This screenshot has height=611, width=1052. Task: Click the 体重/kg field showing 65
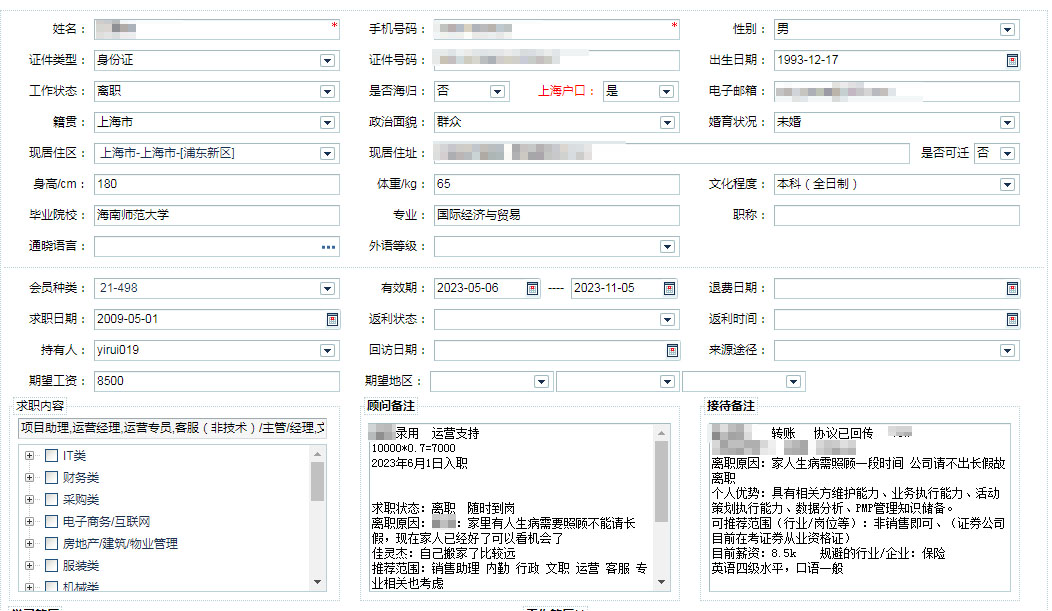pyautogui.click(x=557, y=184)
